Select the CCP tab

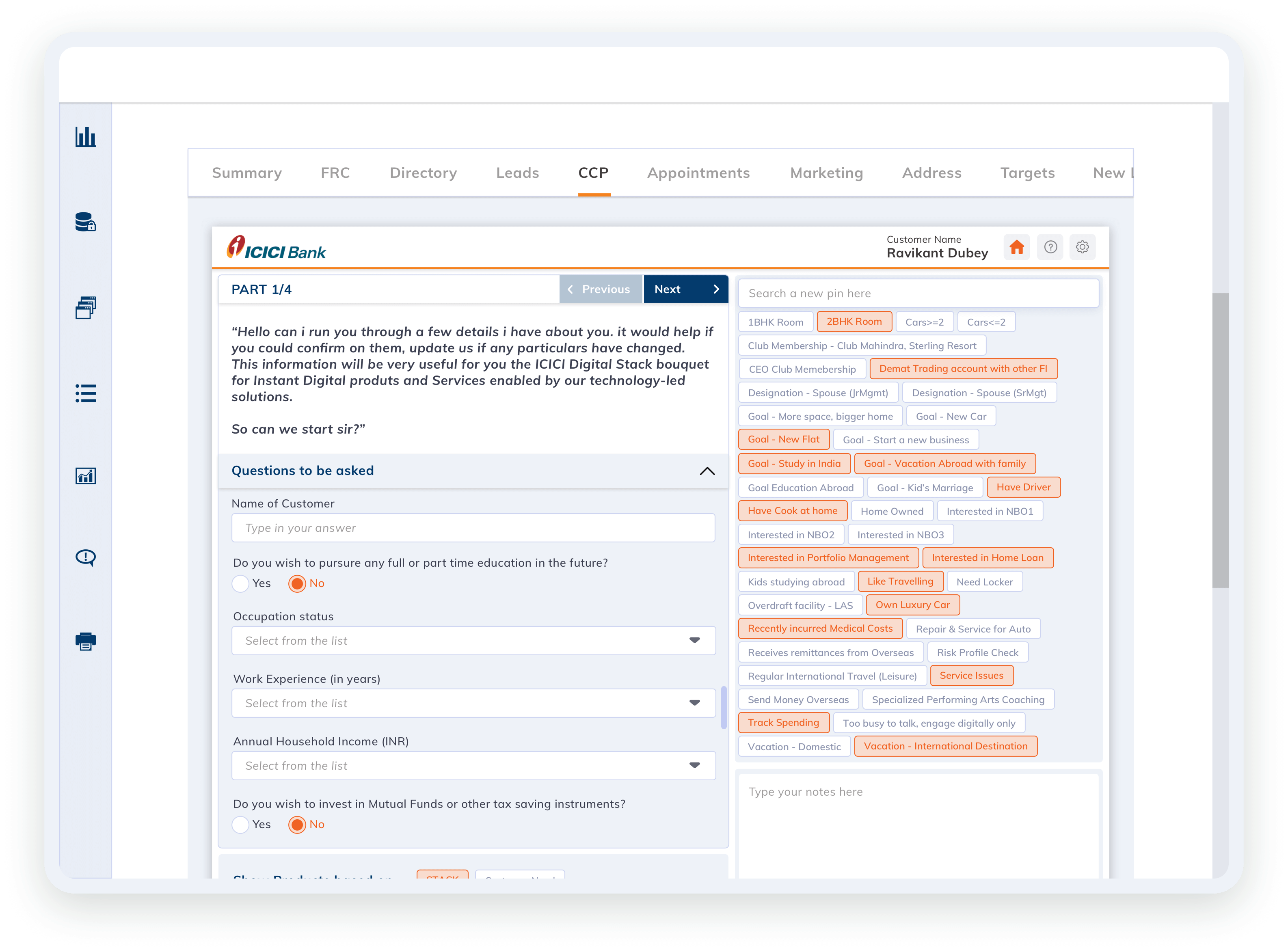[x=593, y=173]
